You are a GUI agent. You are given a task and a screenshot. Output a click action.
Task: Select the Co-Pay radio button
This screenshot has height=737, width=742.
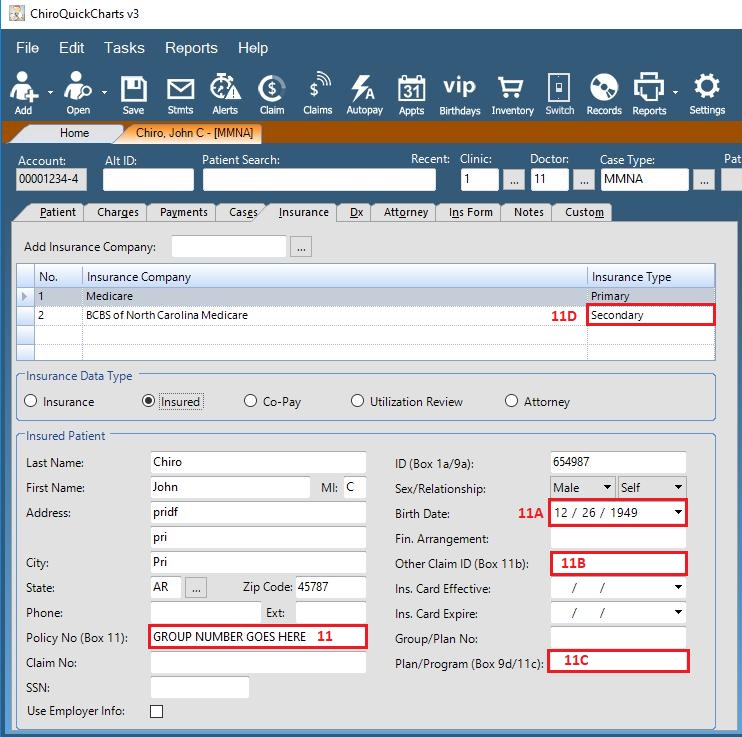point(251,402)
